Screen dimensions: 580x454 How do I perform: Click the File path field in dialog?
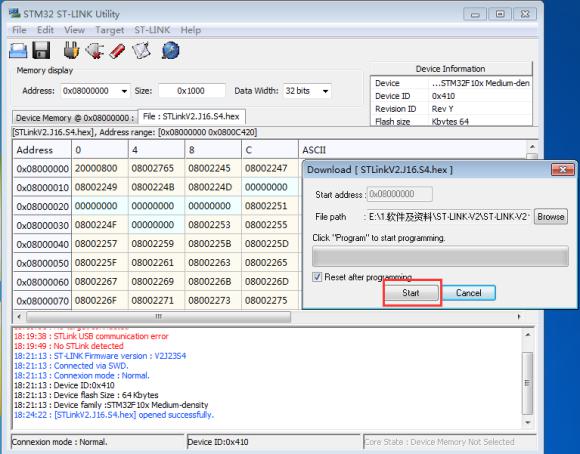(449, 217)
